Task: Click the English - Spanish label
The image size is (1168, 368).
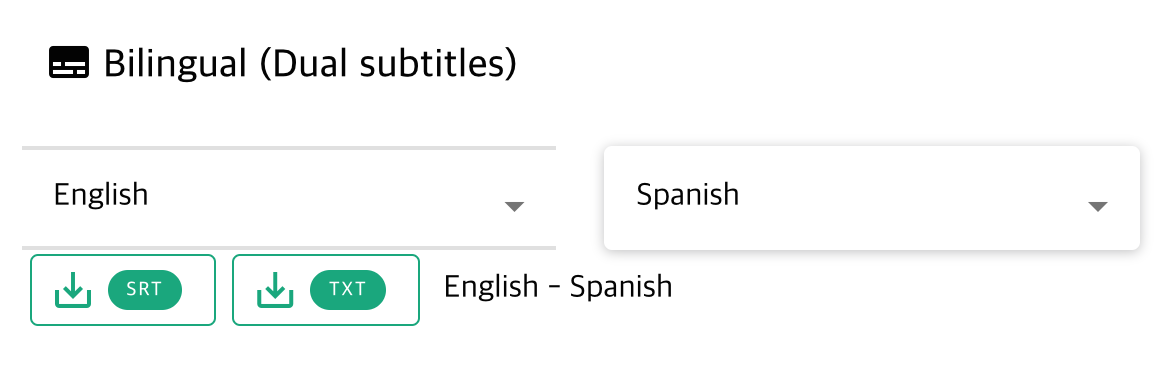Action: point(558,287)
